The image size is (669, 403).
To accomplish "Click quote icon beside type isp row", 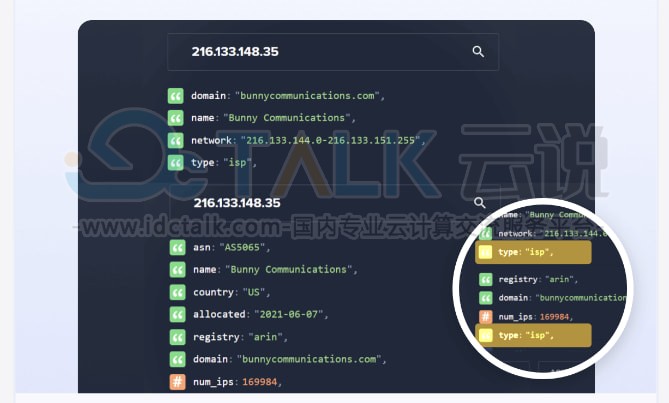I will coord(176,162).
